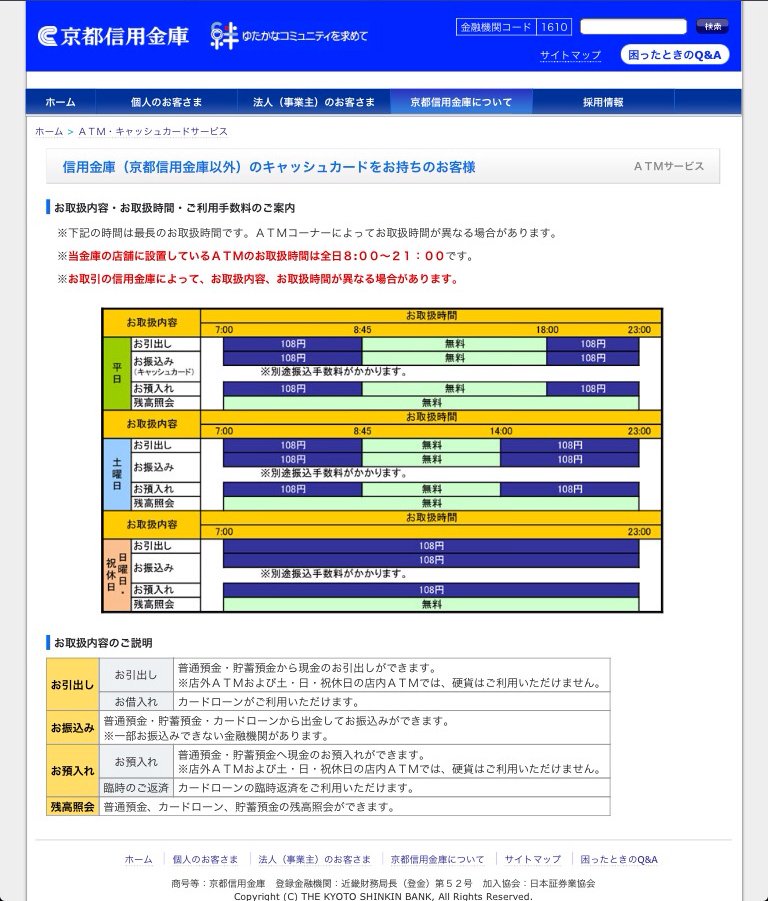Click 平日 残高照会 無料 bar
768x901 pixels.
(431, 402)
